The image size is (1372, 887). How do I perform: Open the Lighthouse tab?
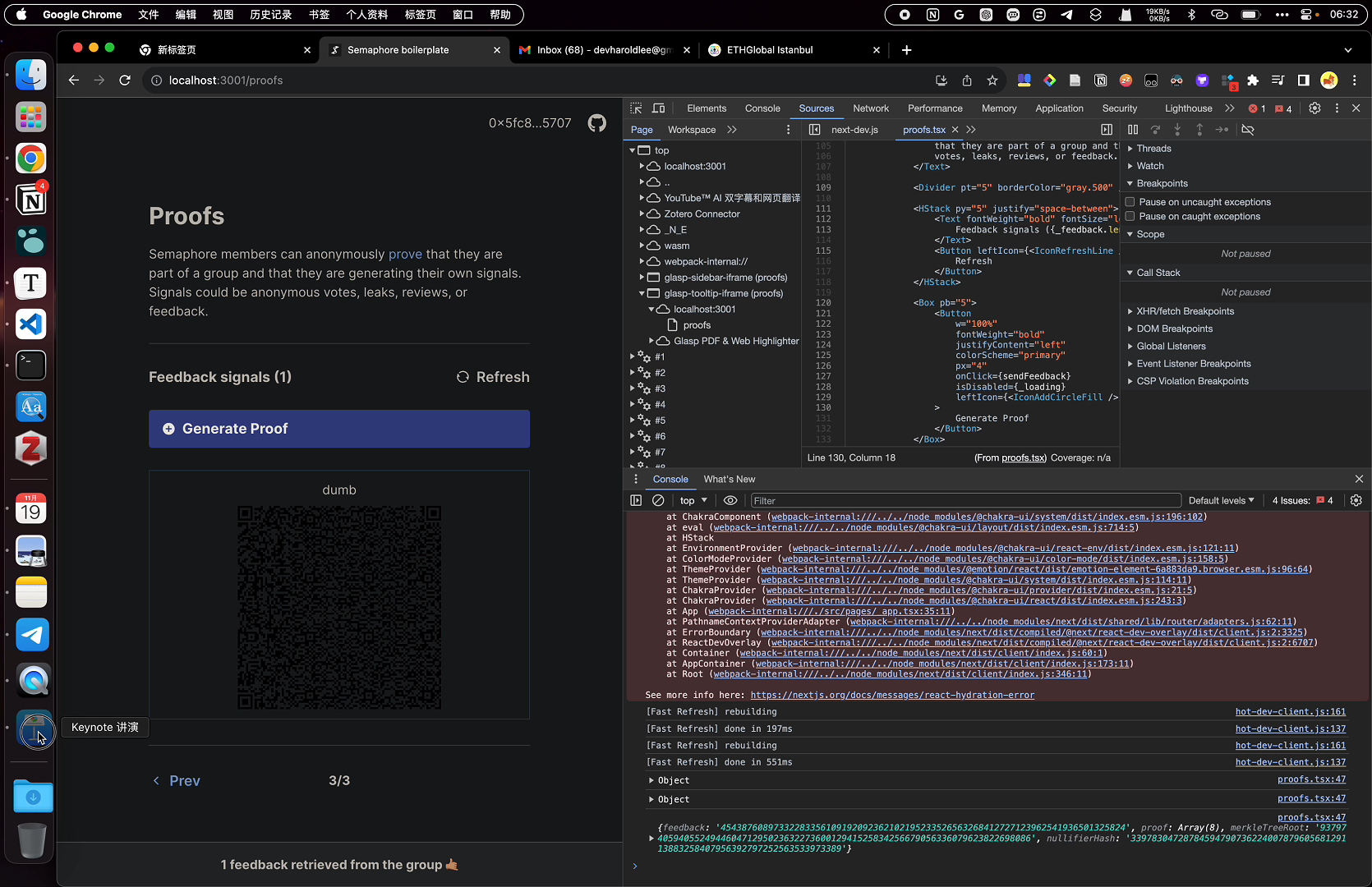click(1188, 108)
